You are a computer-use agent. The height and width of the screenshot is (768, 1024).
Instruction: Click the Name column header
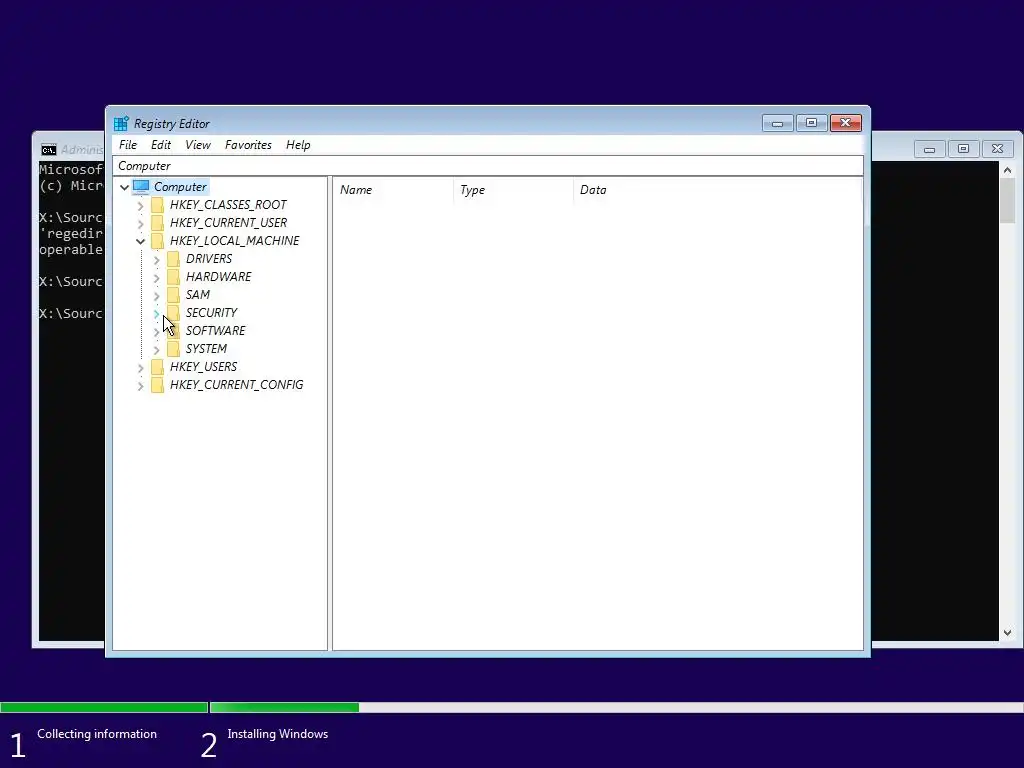[x=393, y=190]
